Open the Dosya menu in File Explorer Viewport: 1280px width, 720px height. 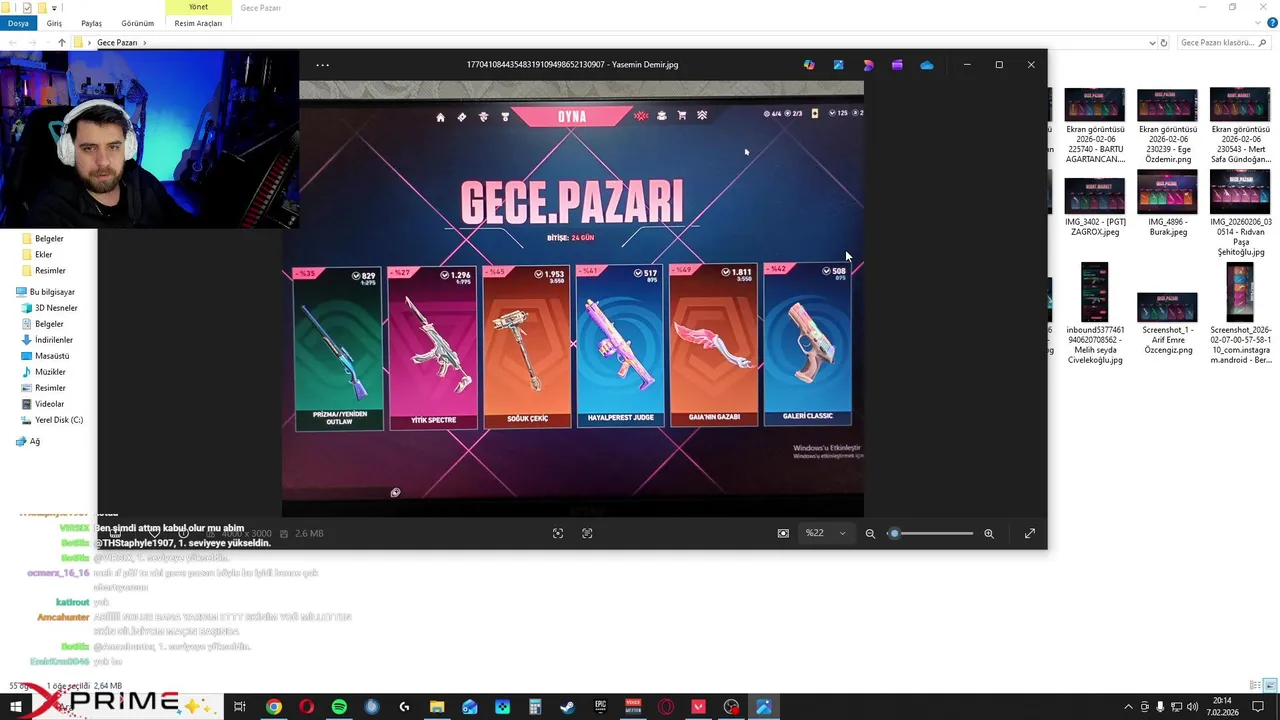[18, 23]
